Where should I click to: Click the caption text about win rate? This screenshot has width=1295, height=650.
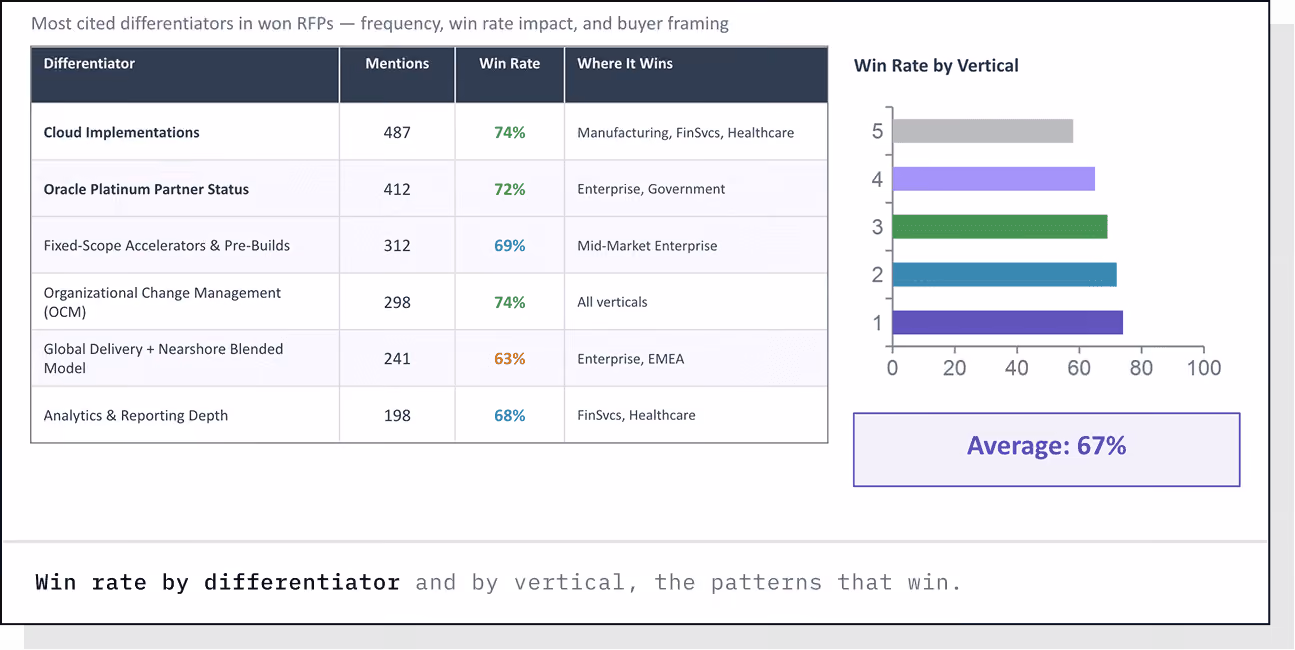point(498,582)
